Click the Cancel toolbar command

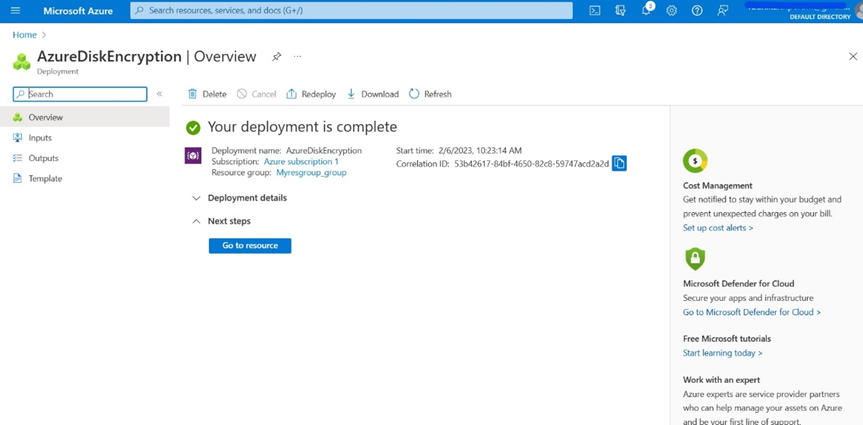point(256,94)
